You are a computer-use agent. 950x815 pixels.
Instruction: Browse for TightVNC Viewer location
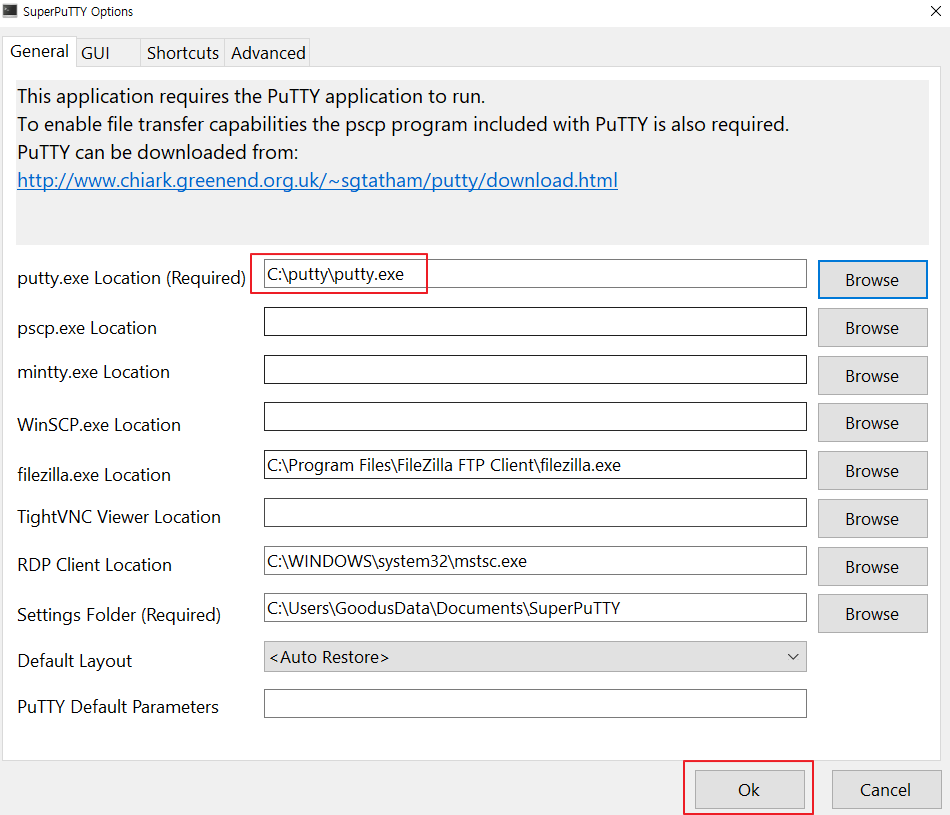click(x=872, y=518)
